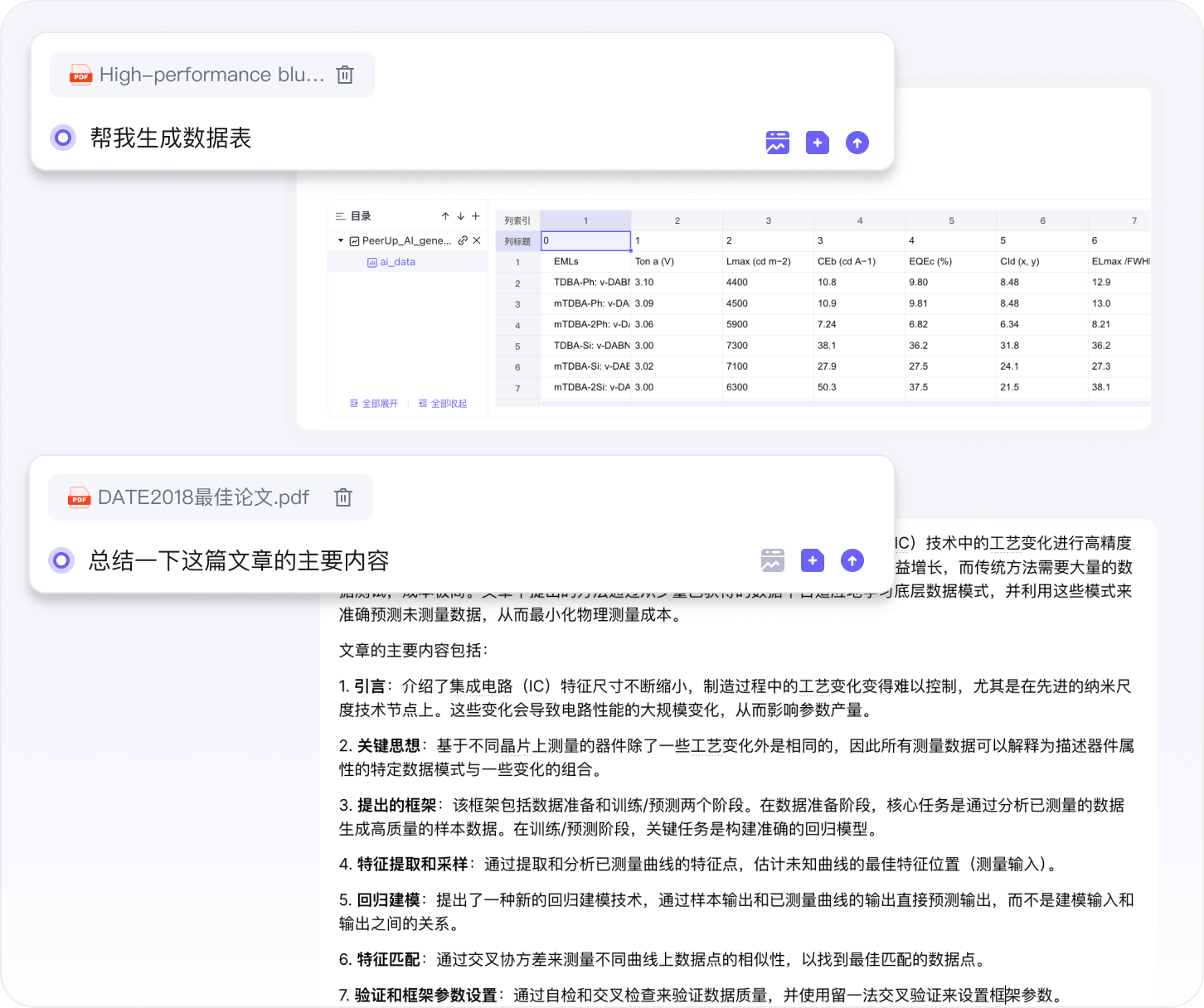
Task: Select column index 2 header
Action: tap(677, 220)
